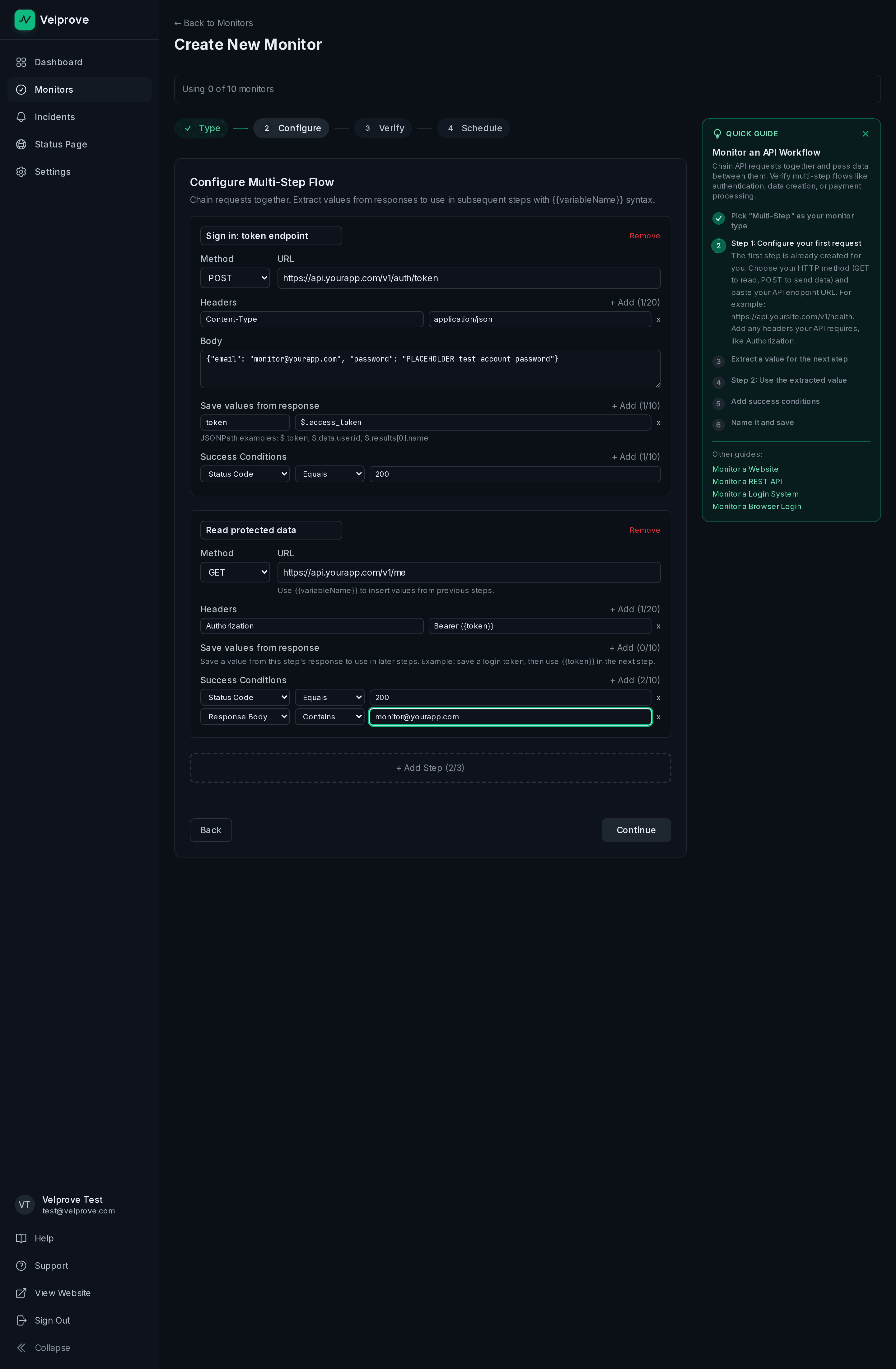Follow the Back to Monitors link
The width and height of the screenshot is (896, 1369).
(213, 23)
